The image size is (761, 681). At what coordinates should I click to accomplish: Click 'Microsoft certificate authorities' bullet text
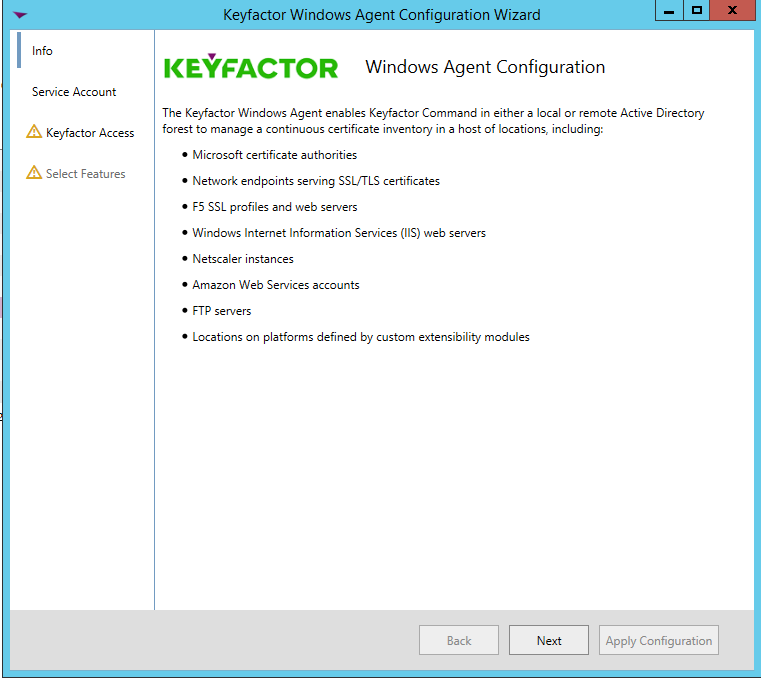(x=275, y=155)
